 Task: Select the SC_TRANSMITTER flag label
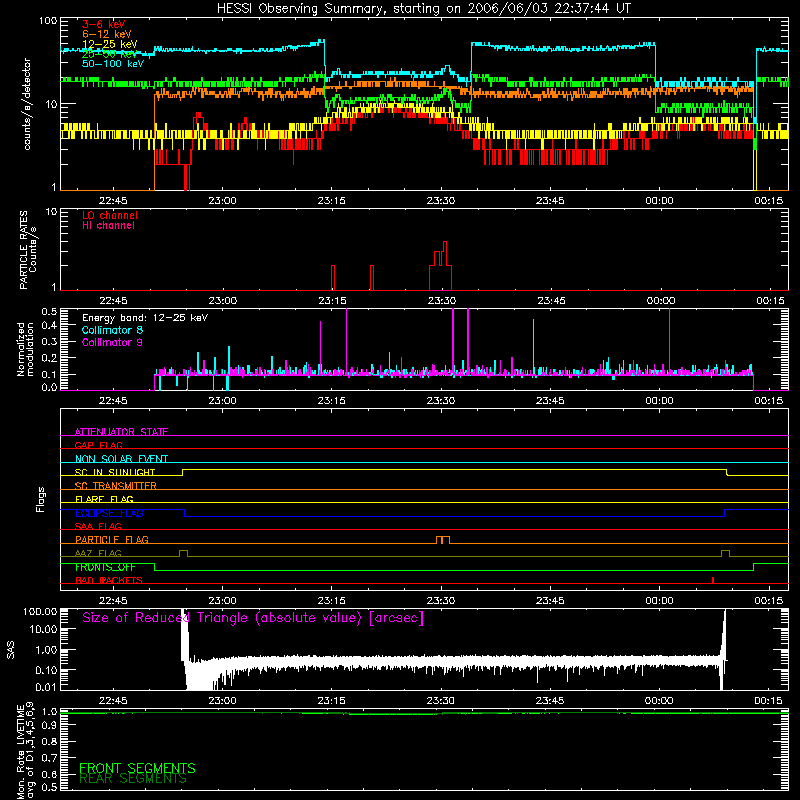pyautogui.click(x=115, y=485)
